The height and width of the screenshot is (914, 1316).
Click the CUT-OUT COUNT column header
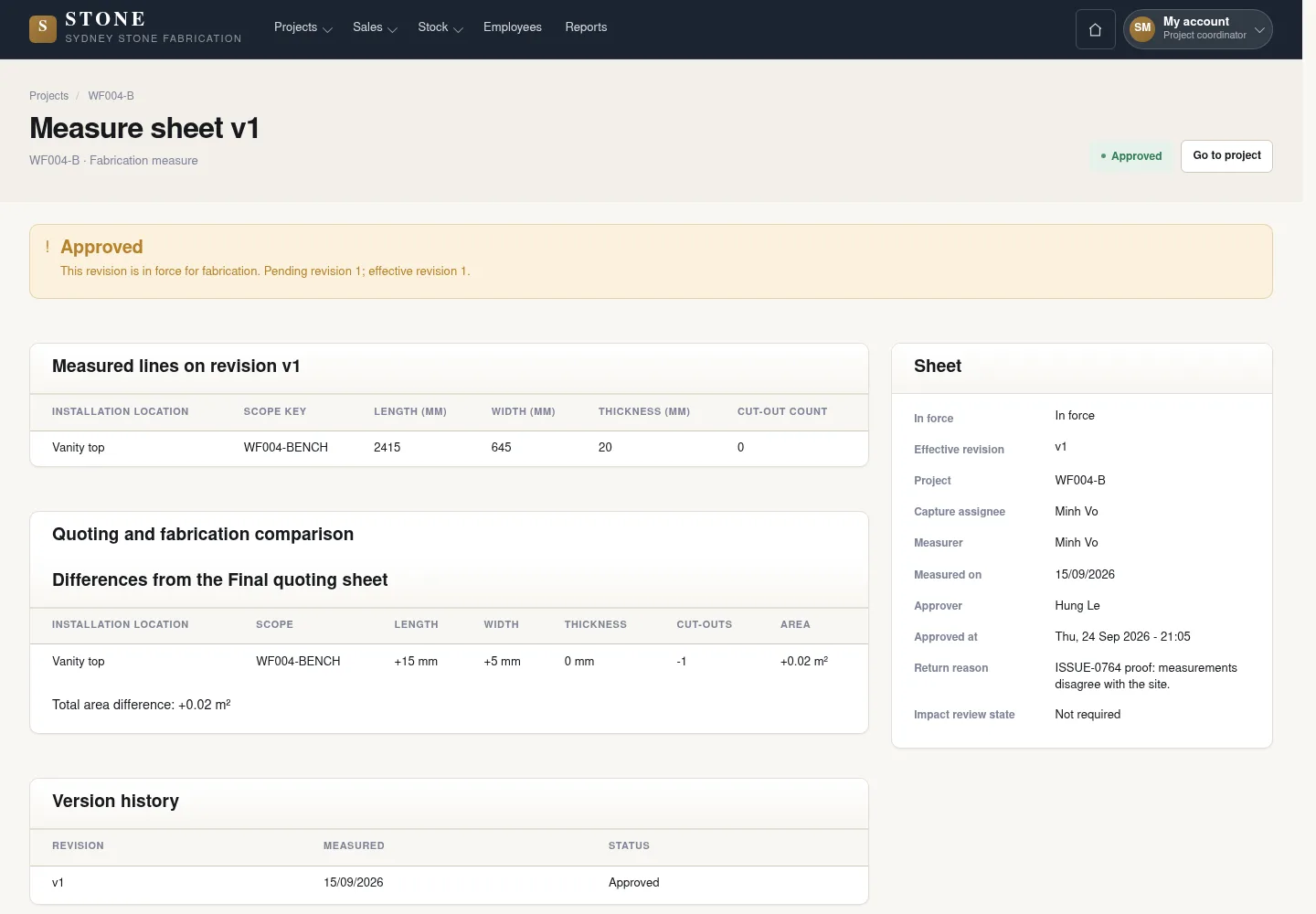pos(782,412)
